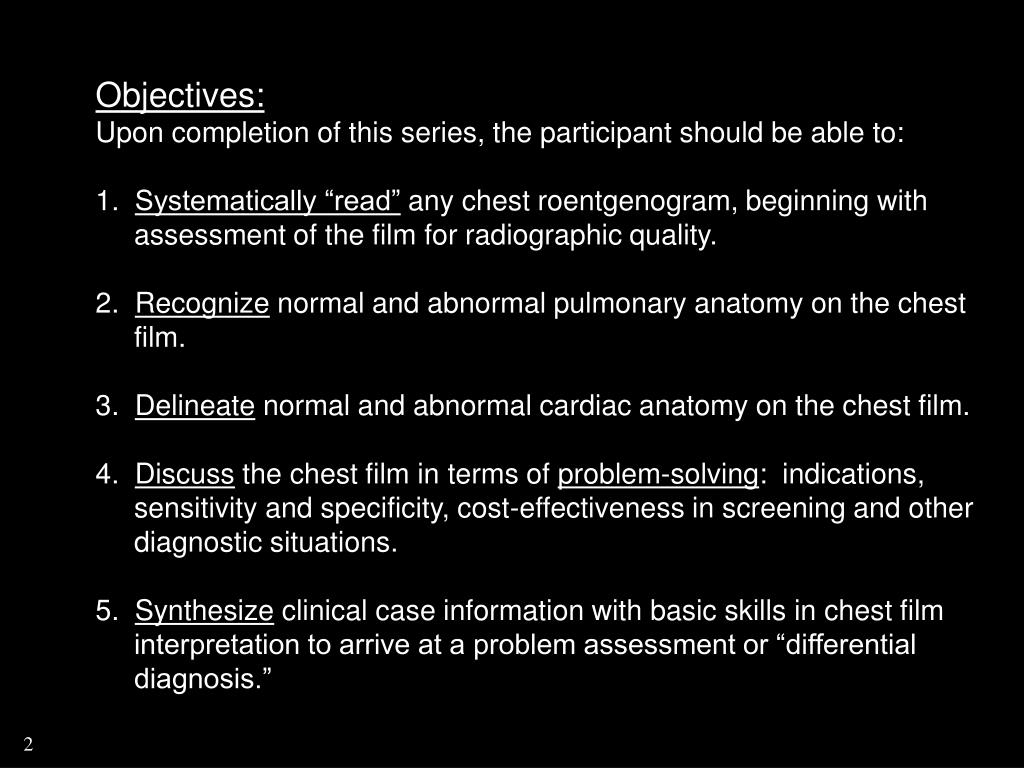Viewport: 1024px width, 768px height.
Task: Click the words radiographic quality
Action: [591, 236]
